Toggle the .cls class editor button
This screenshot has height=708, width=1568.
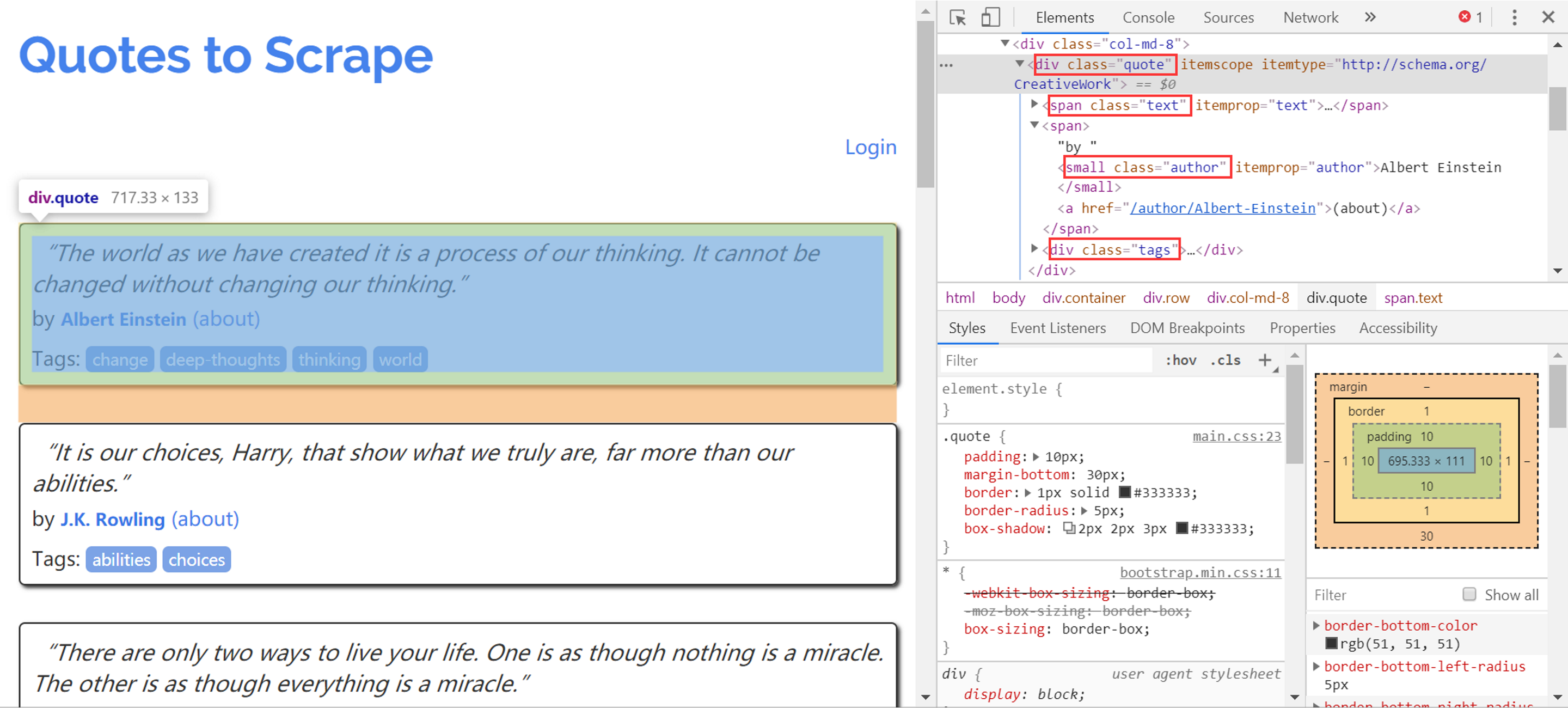1226,361
